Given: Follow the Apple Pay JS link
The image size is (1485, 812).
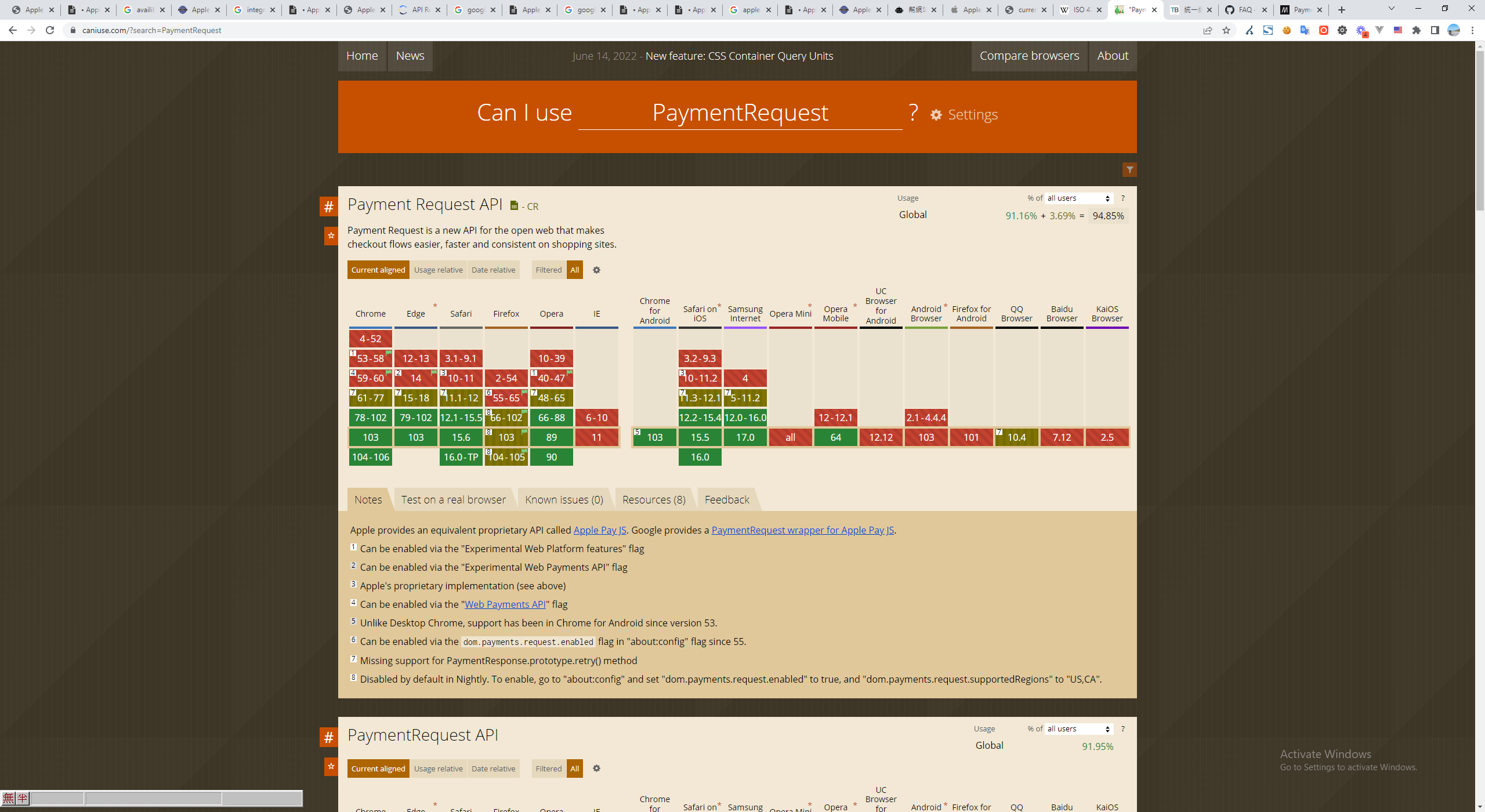Looking at the screenshot, I should click(600, 530).
